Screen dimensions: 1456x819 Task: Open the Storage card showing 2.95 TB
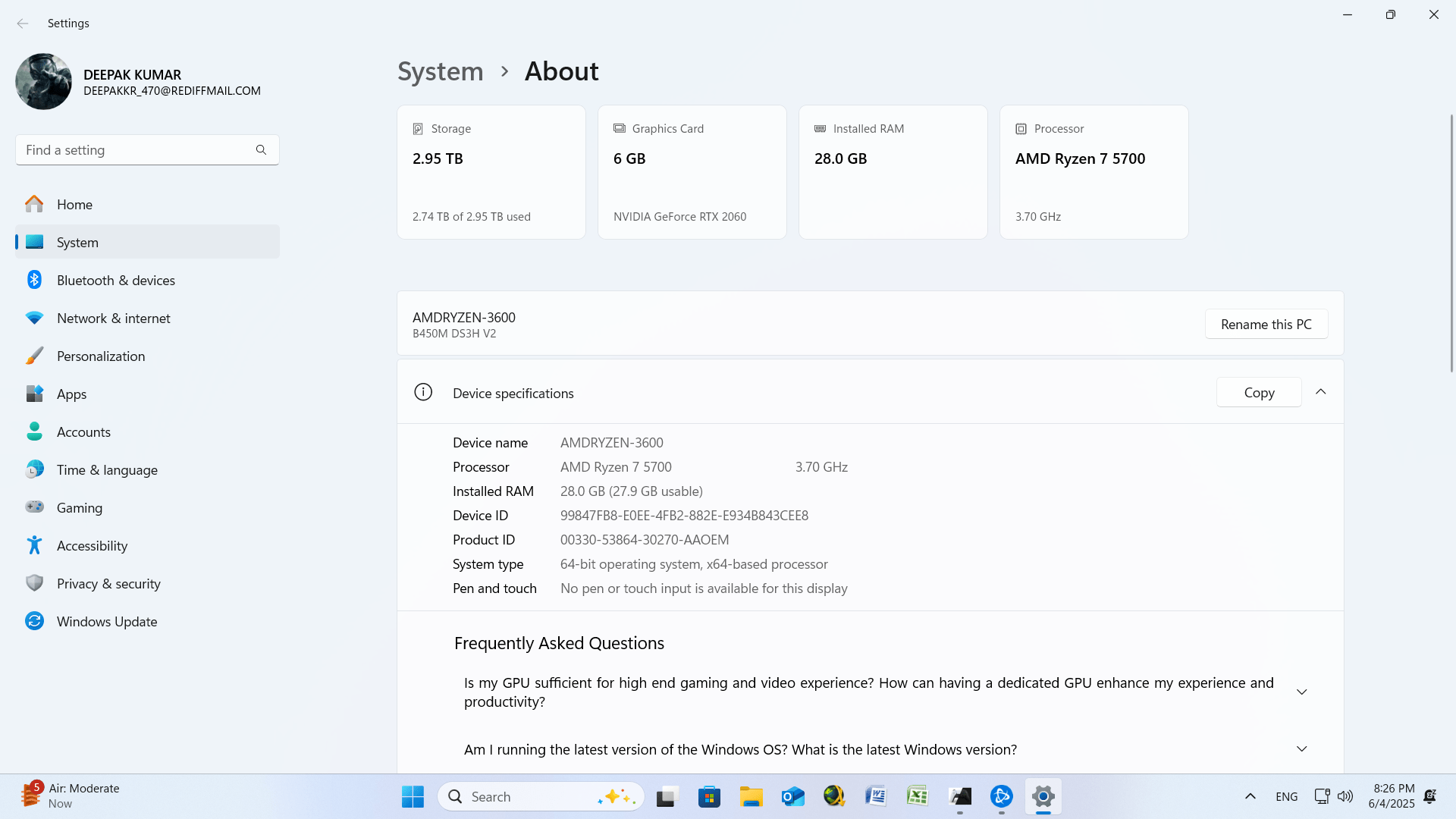tap(491, 172)
